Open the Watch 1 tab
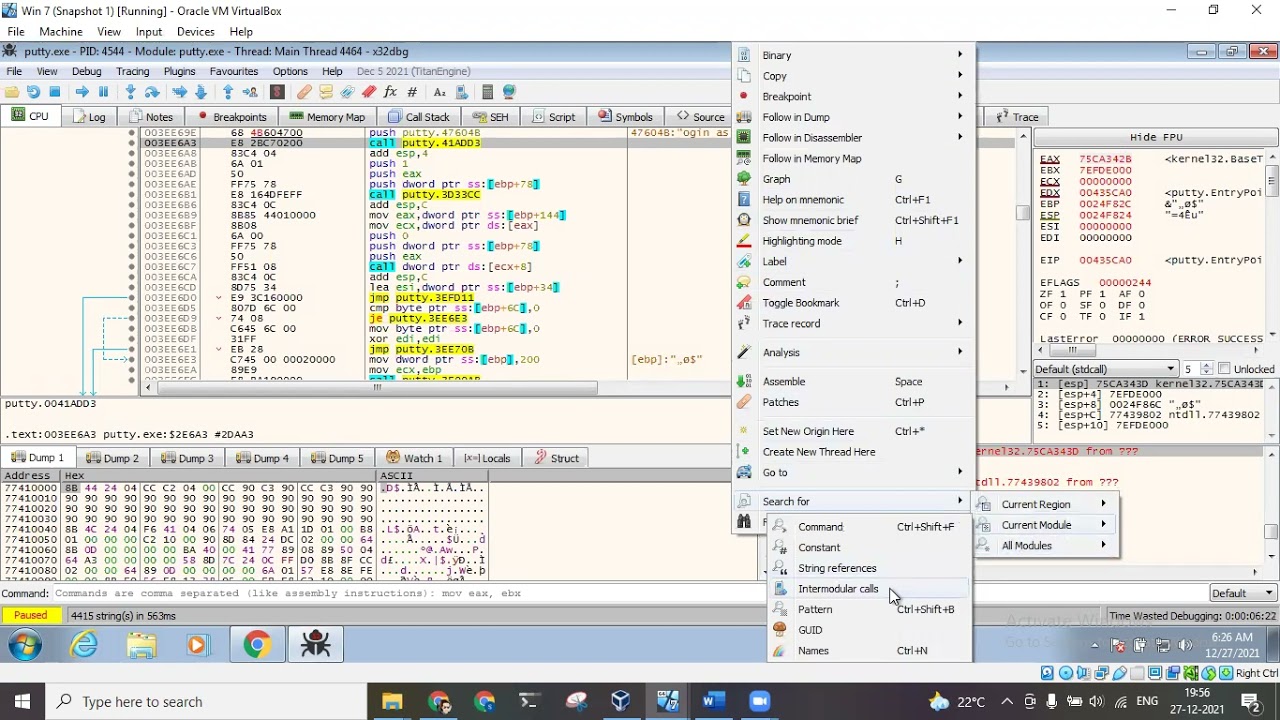Image resolution: width=1280 pixels, height=720 pixels. (414, 458)
